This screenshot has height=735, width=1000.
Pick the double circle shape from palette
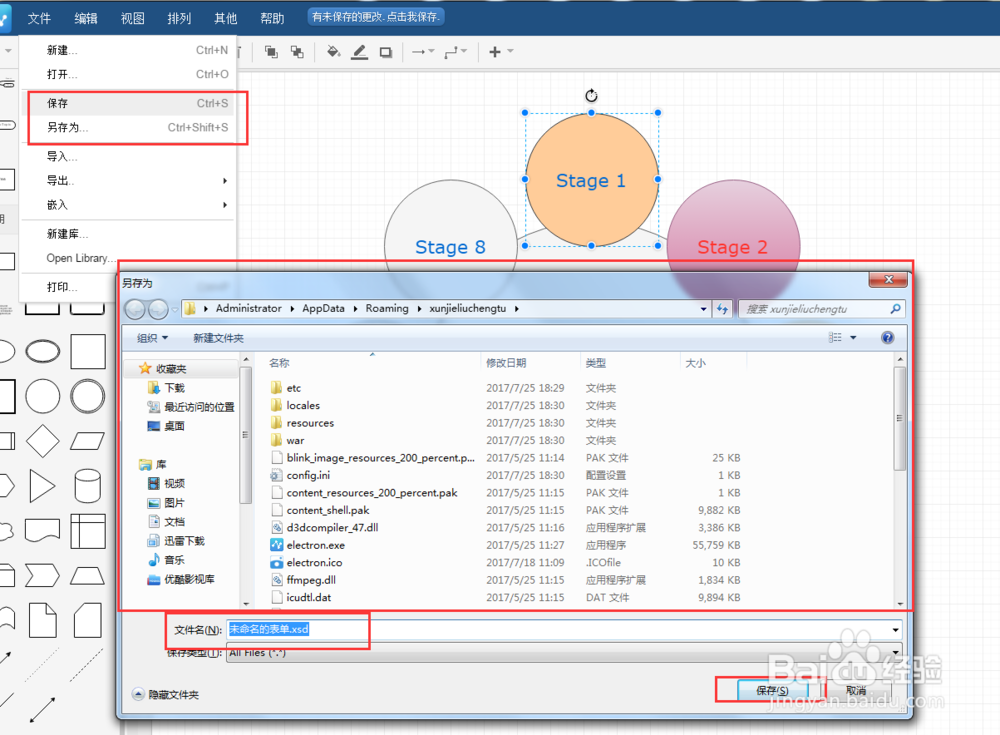click(x=87, y=396)
